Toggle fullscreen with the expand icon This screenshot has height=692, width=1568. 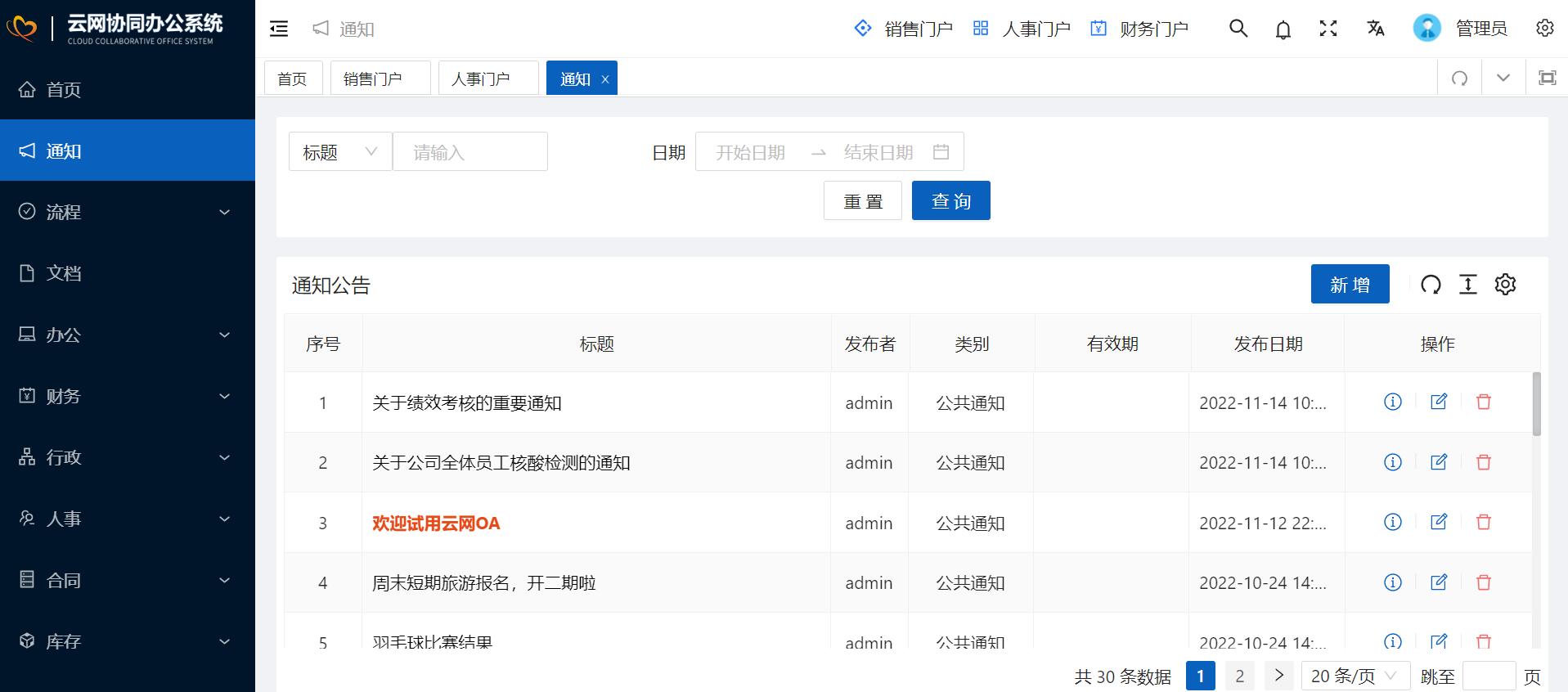(1328, 29)
